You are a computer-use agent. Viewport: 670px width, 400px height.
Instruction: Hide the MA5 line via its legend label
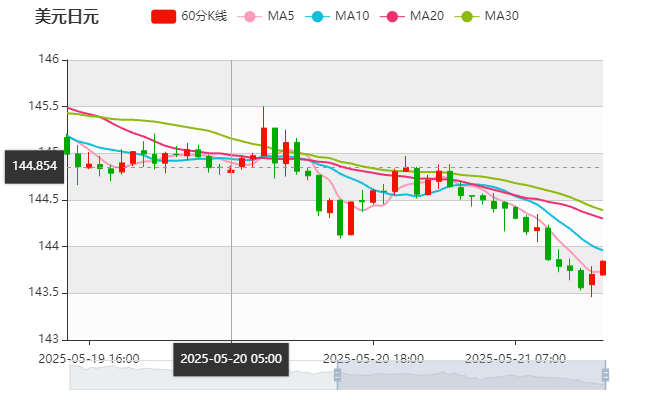(281, 17)
